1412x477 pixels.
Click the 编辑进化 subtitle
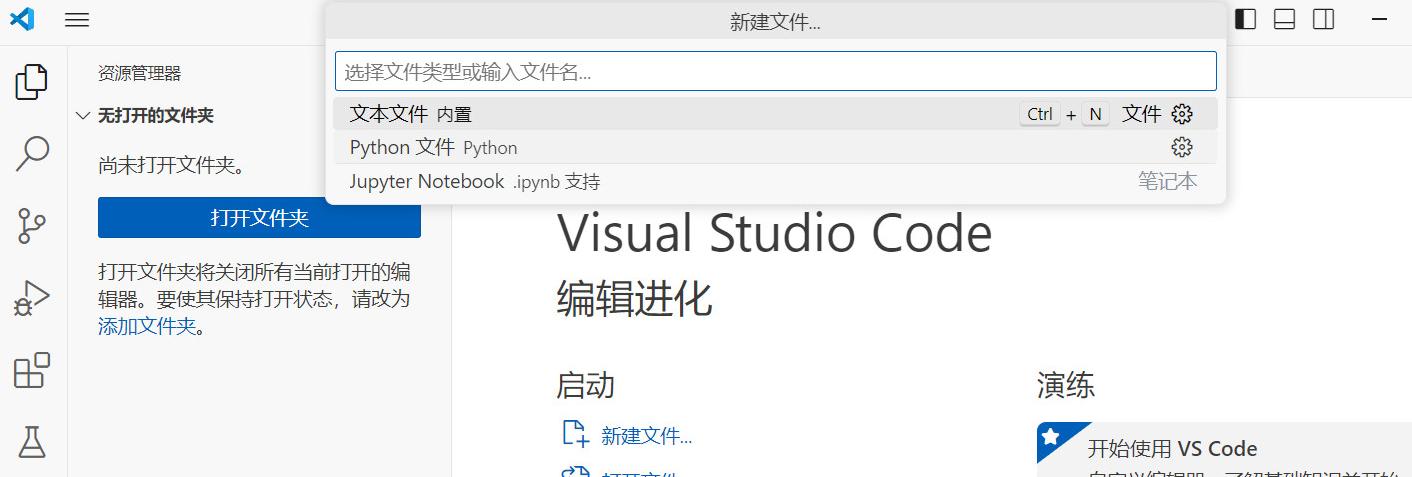point(634,299)
